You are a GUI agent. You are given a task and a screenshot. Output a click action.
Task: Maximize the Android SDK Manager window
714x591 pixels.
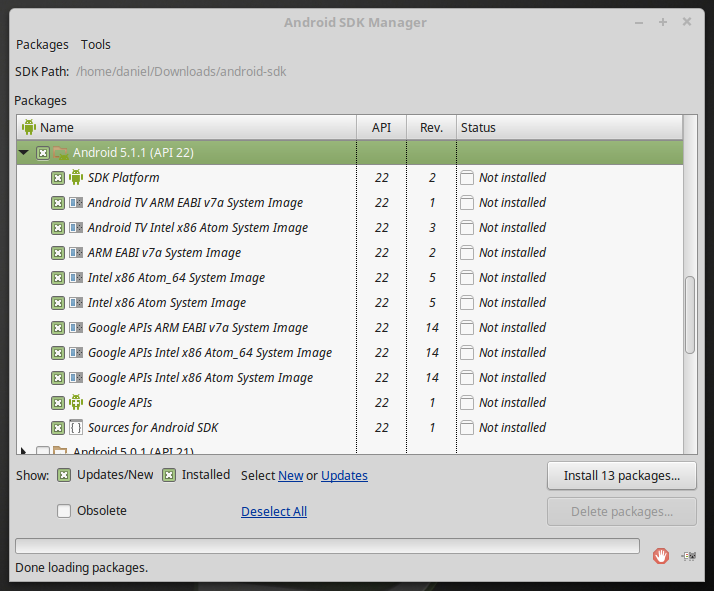click(663, 22)
